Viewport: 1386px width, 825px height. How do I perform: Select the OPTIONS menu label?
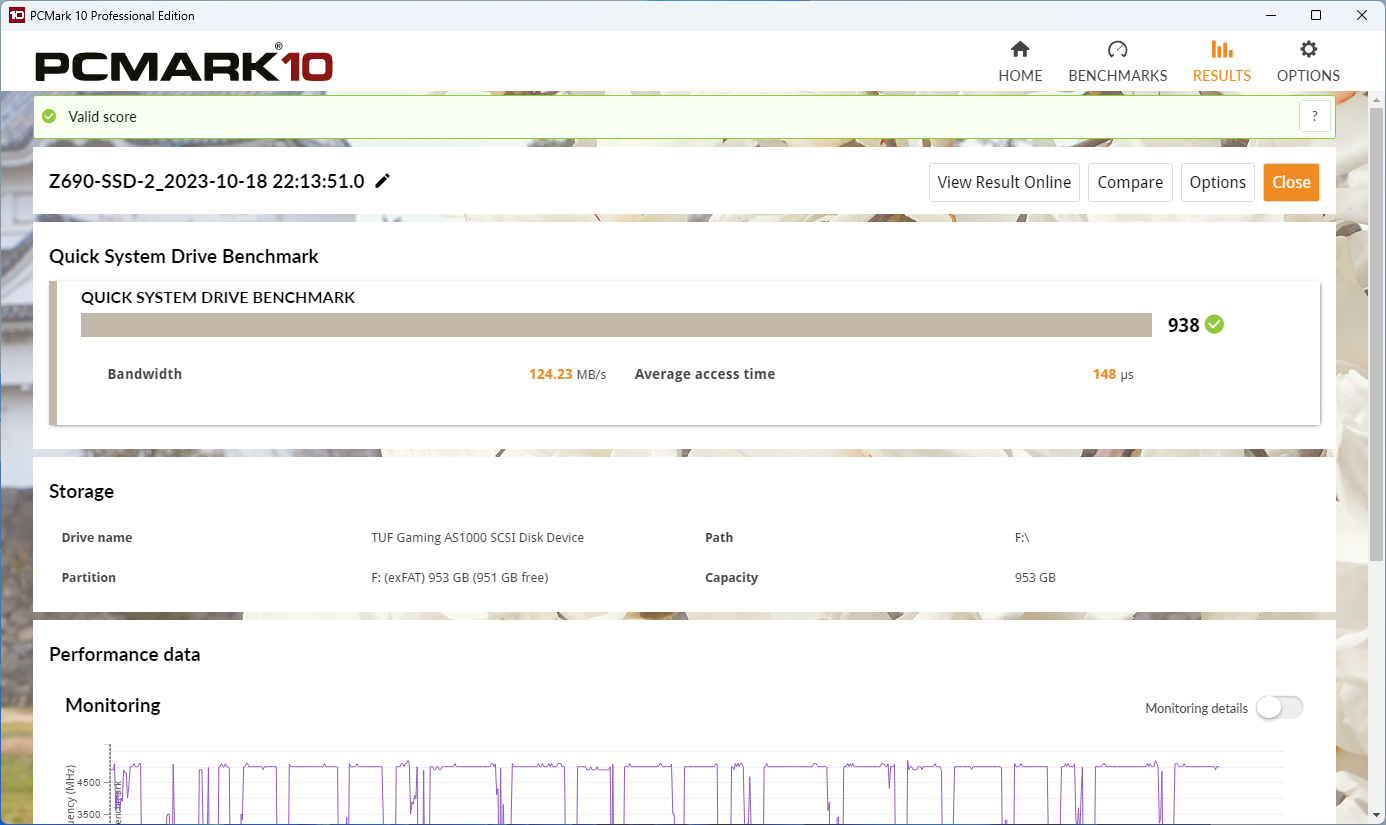pos(1308,76)
